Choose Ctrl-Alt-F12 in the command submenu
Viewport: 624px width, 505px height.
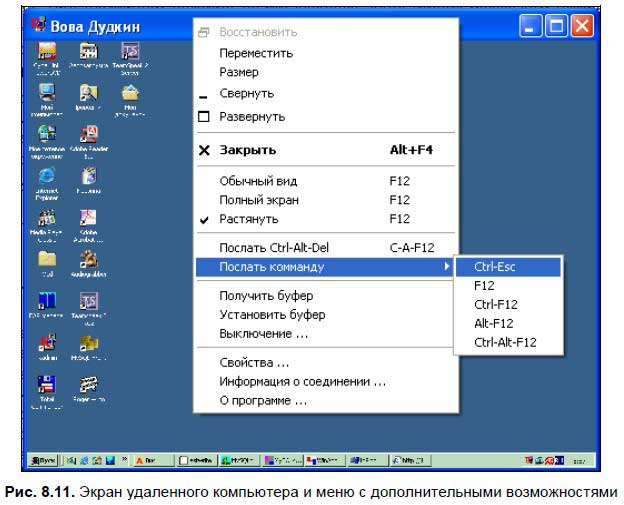(x=505, y=342)
